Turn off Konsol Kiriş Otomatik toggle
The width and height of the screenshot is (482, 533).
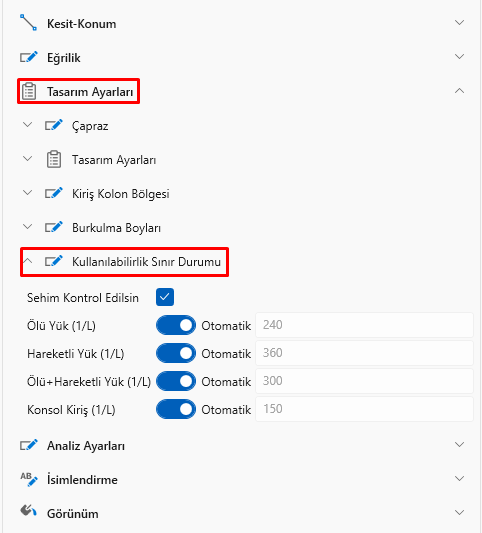click(176, 409)
